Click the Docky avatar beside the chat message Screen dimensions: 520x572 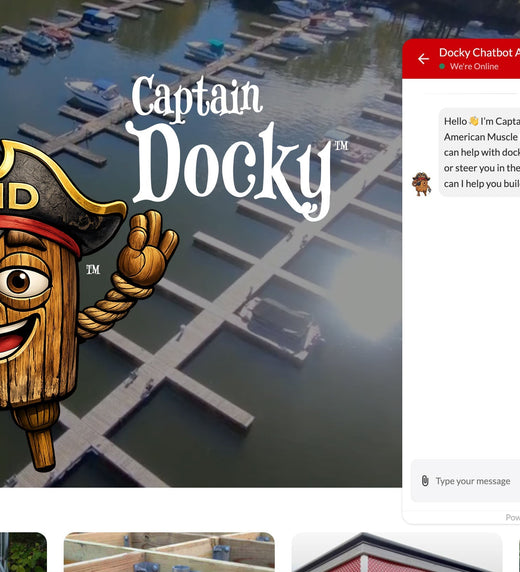pyautogui.click(x=421, y=184)
